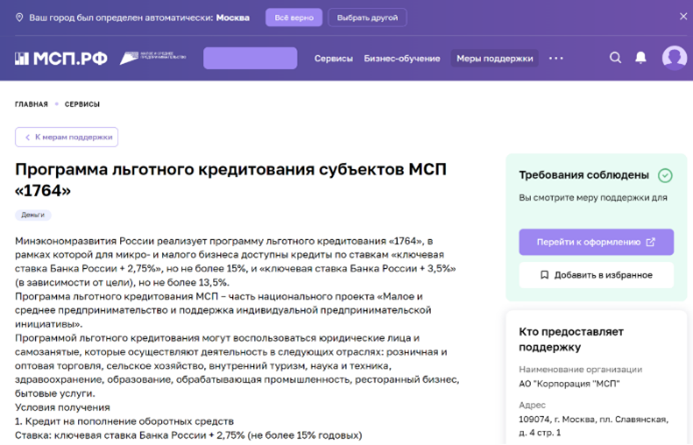Open the Бизнес-обучение menu item
Screen dimensions: 693x445
click(x=401, y=58)
